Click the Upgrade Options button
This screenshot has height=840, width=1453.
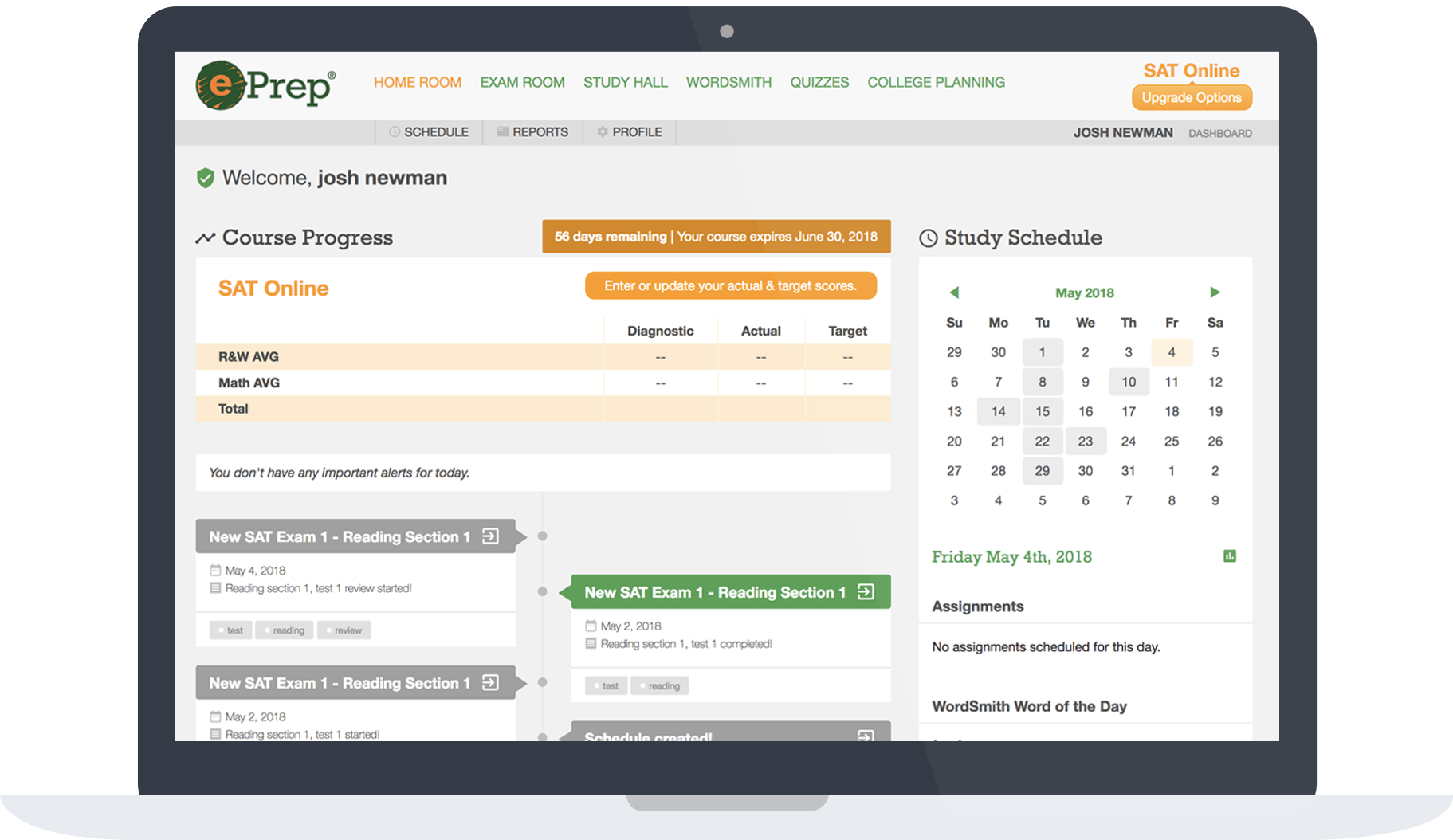1192,98
